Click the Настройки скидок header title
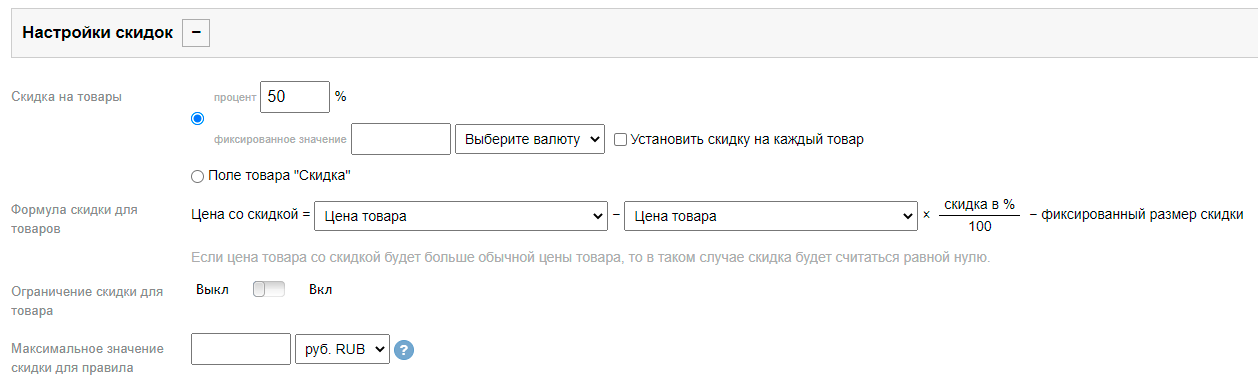The image size is (1258, 387). click(98, 33)
